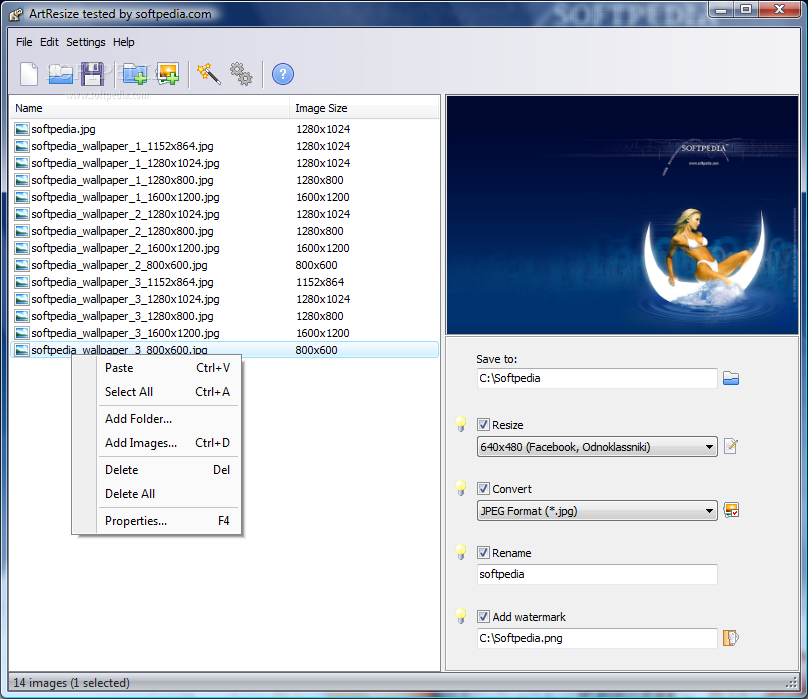This screenshot has height=699, width=808.
Task: Choose Select All from the context menu
Action: click(168, 392)
